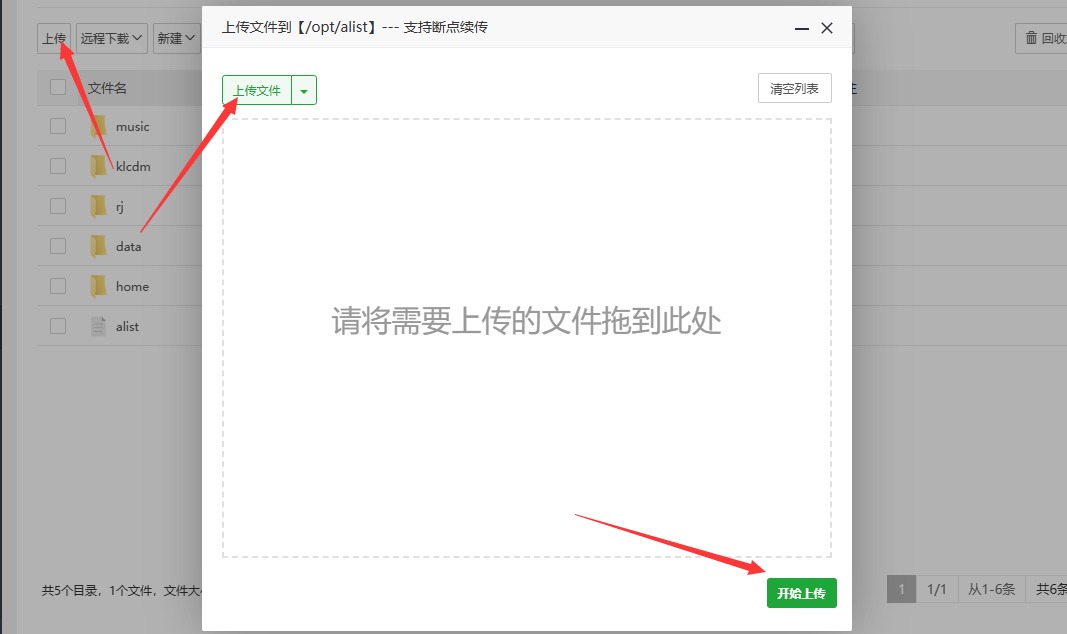1067x634 pixels.
Task: Expand the arrow beside 上传文件 button
Action: [x=305, y=89]
